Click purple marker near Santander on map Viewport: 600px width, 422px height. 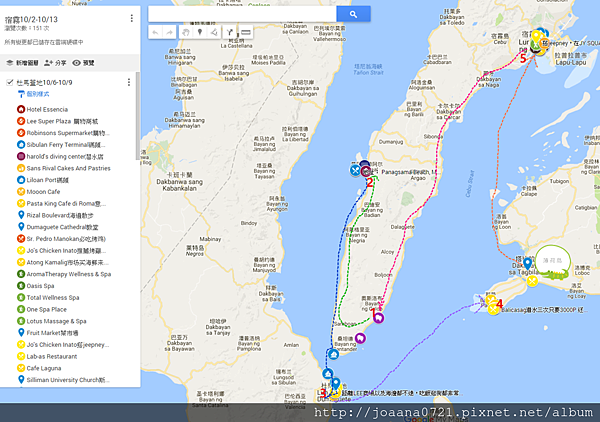pyautogui.click(x=360, y=338)
